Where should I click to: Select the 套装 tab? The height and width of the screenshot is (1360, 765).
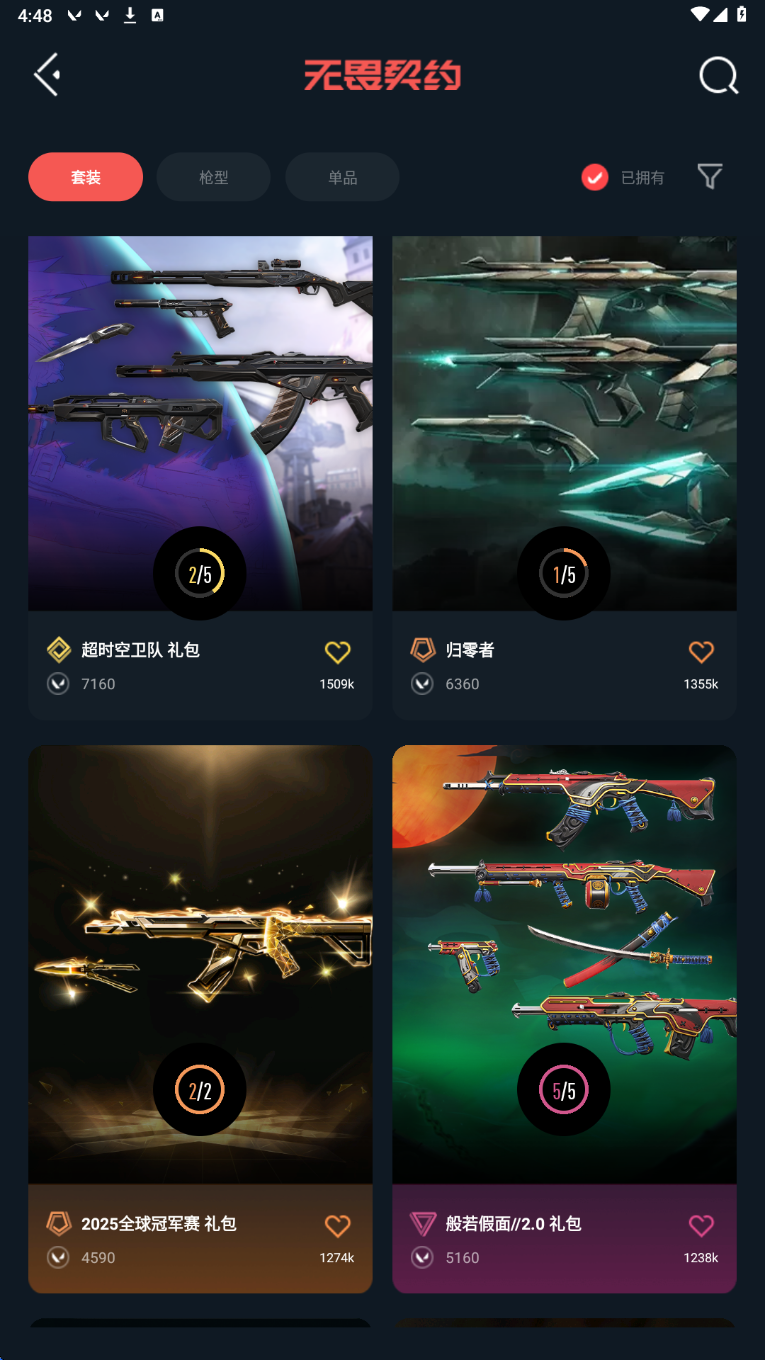(86, 177)
